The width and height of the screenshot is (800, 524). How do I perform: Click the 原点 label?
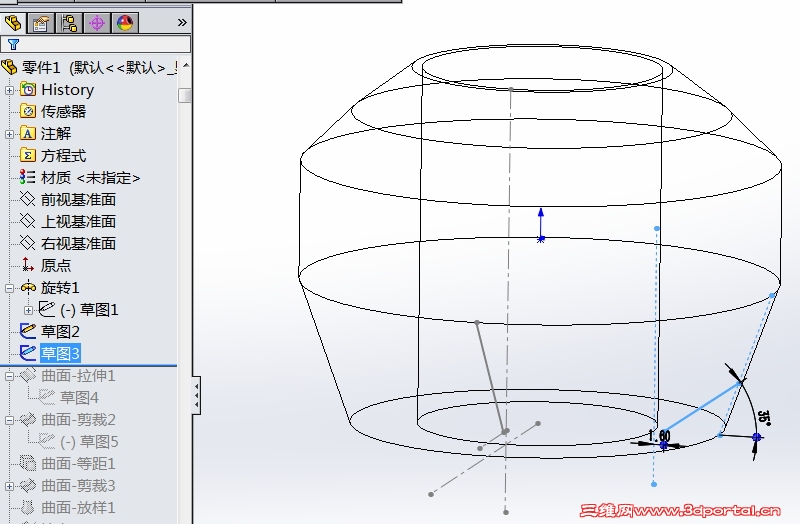point(56,265)
